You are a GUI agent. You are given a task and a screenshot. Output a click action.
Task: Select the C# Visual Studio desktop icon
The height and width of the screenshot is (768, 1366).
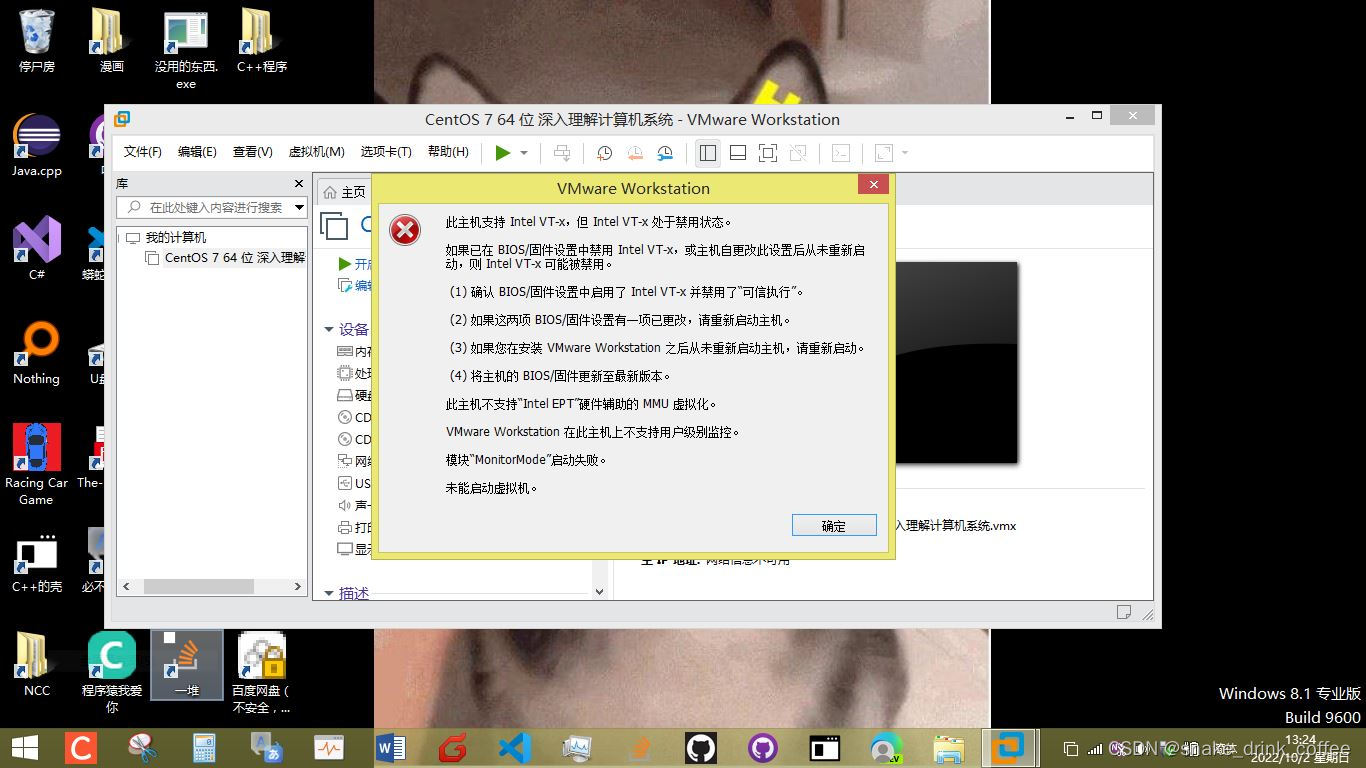point(37,248)
